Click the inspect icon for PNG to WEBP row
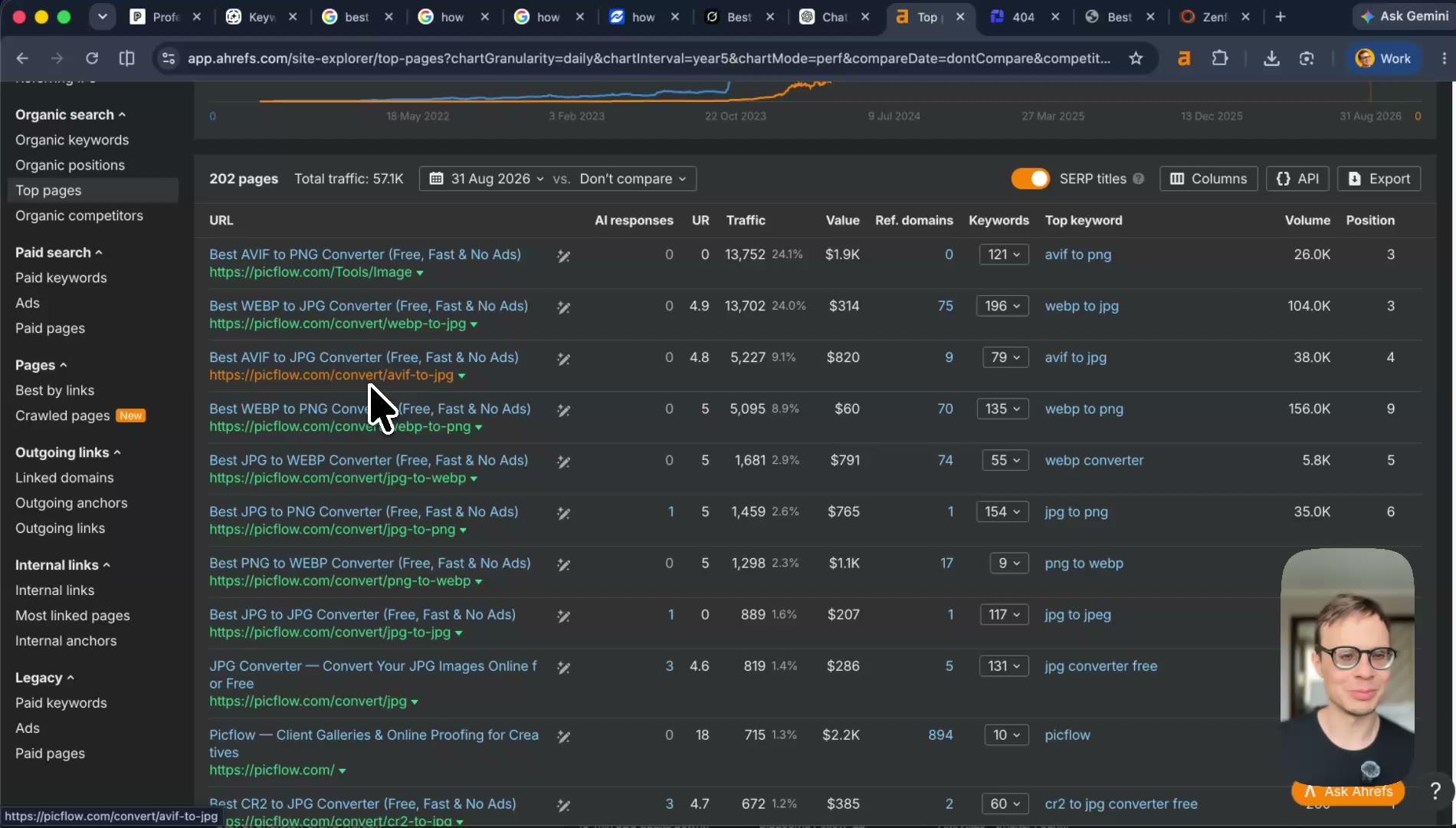The image size is (1456, 828). (x=563, y=564)
